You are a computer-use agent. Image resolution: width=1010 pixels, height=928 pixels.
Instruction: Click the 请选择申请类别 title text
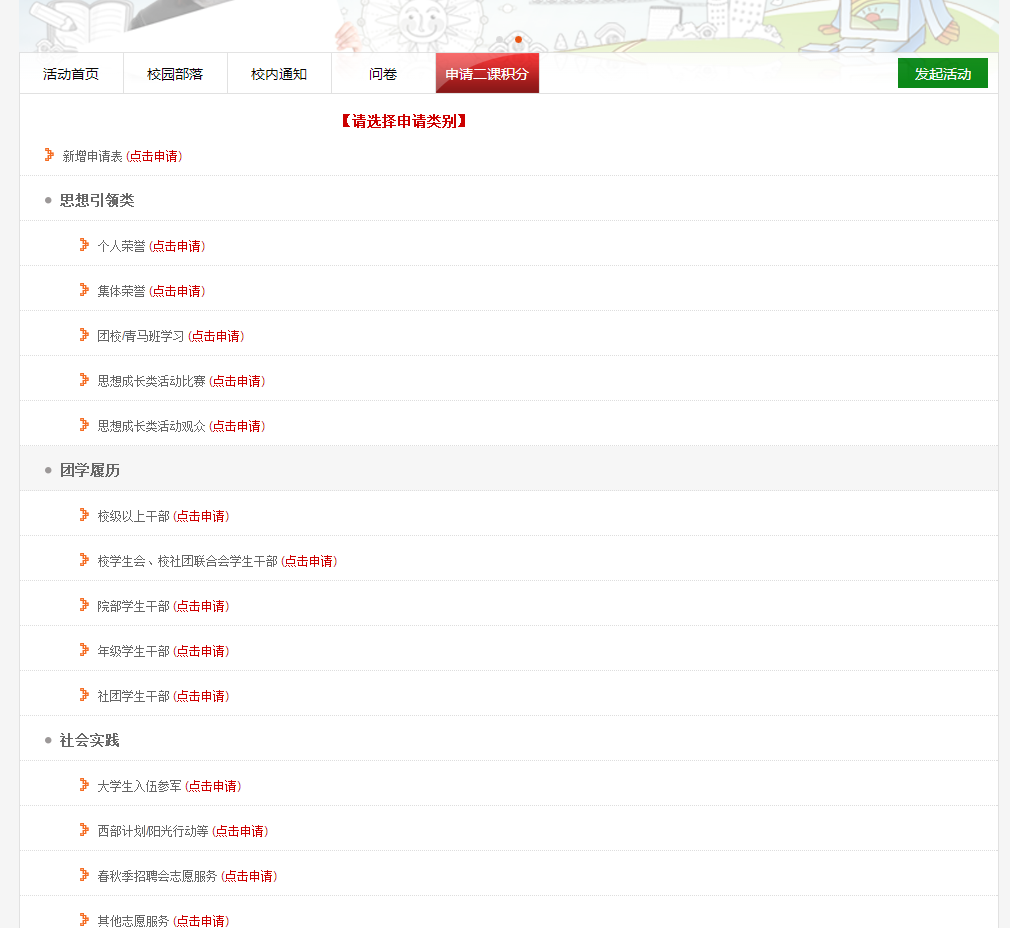404,121
